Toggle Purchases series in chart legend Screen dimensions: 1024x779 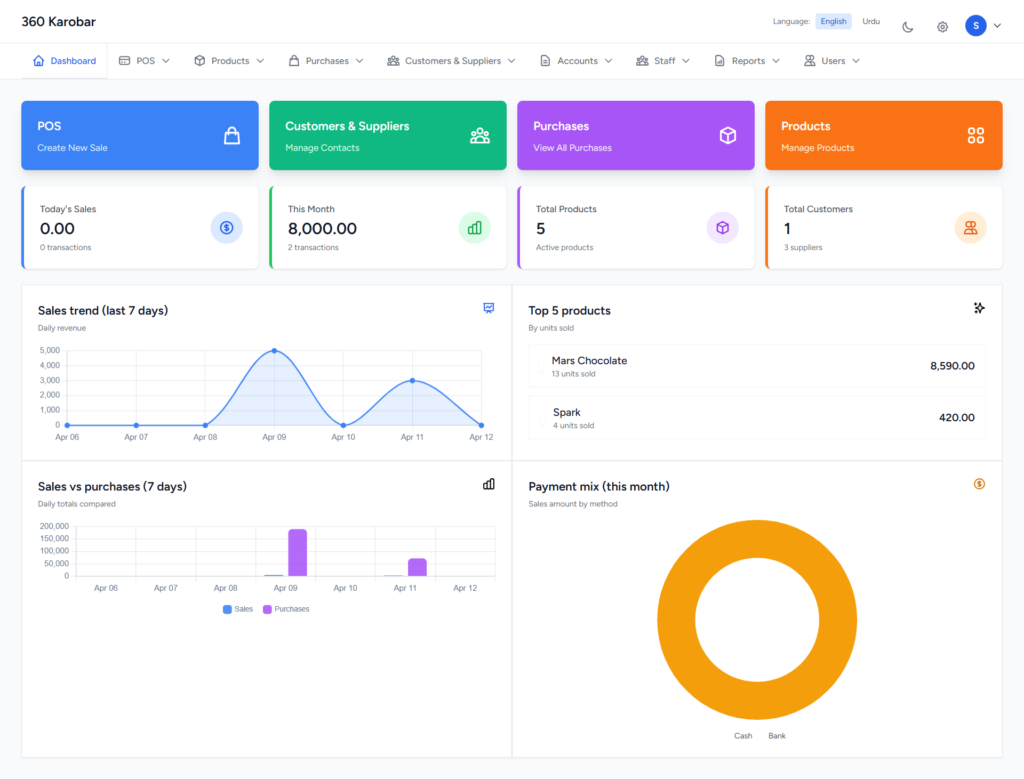[286, 609]
